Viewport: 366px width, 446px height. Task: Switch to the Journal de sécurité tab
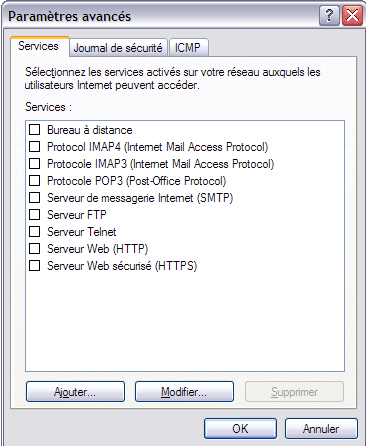pyautogui.click(x=118, y=48)
